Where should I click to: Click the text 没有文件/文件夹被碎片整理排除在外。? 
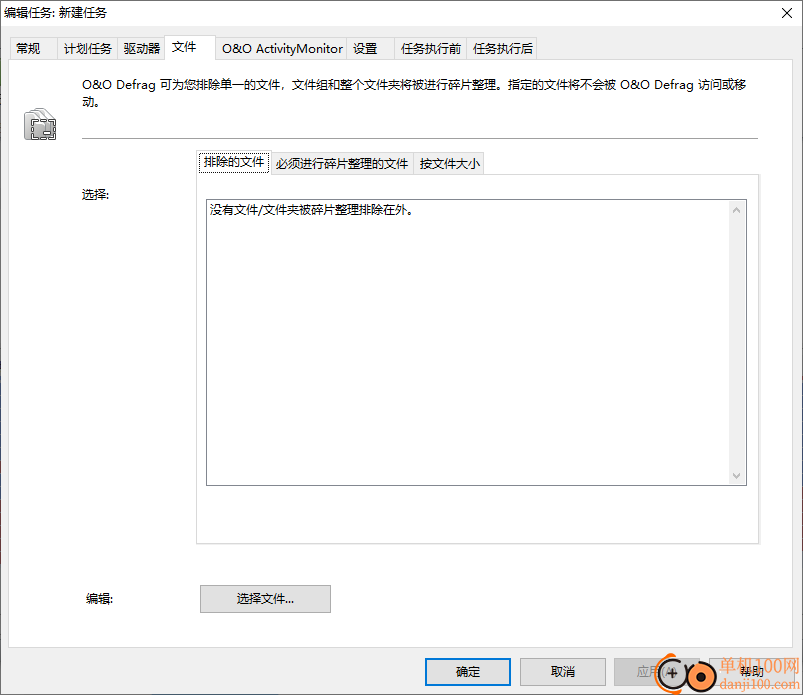pos(312,210)
